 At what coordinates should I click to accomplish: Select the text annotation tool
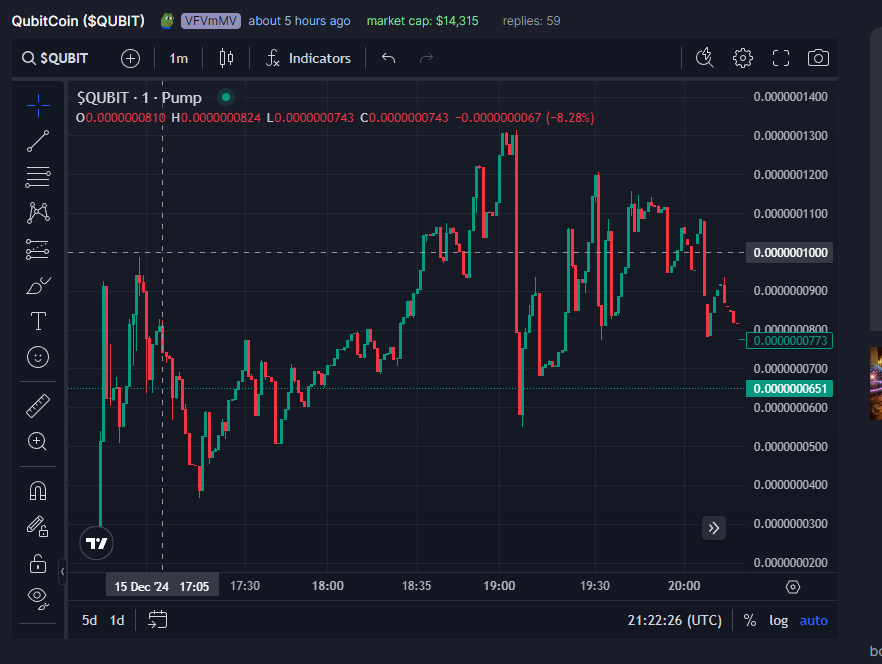click(38, 321)
